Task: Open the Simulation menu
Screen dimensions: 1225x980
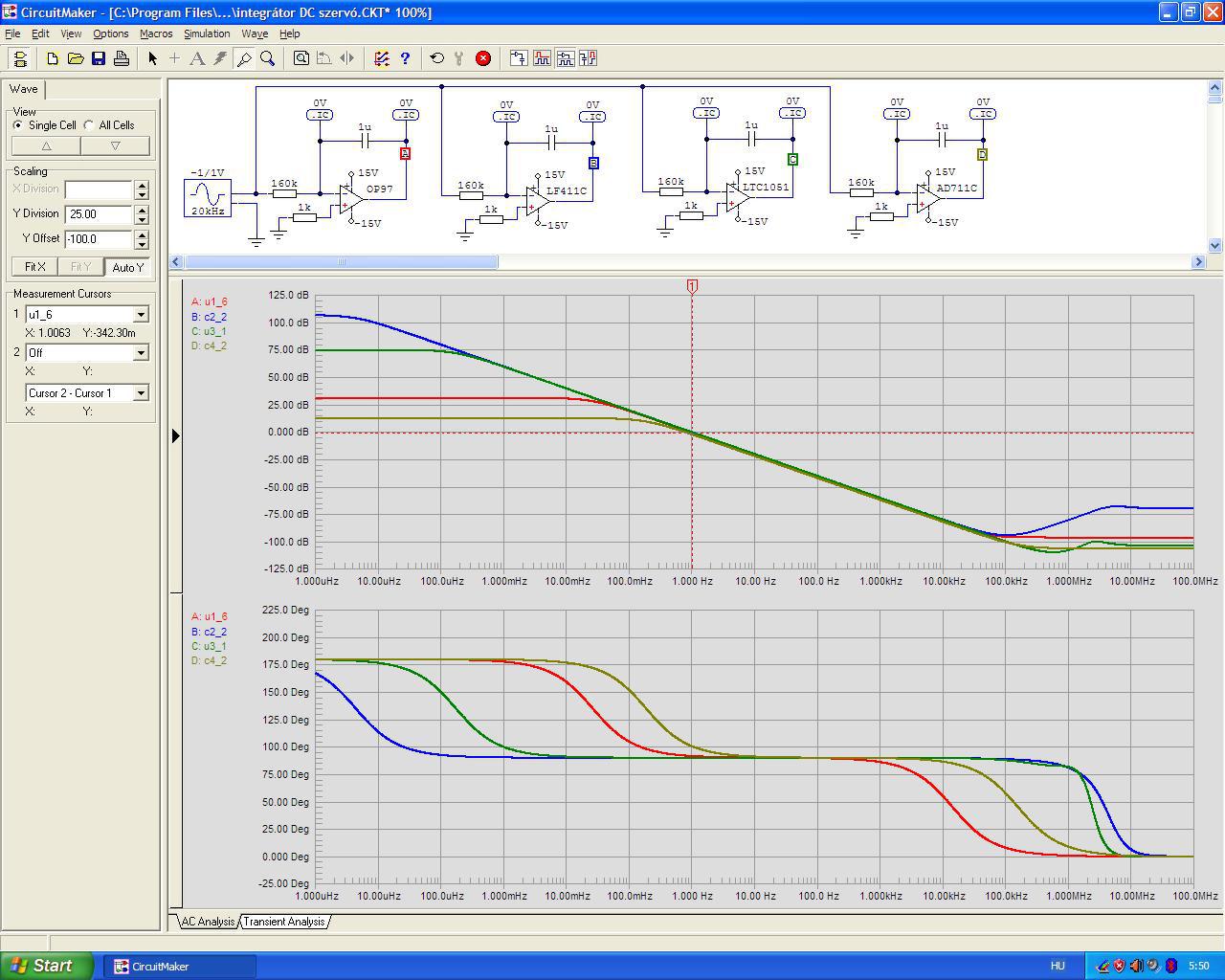Action: coord(207,33)
